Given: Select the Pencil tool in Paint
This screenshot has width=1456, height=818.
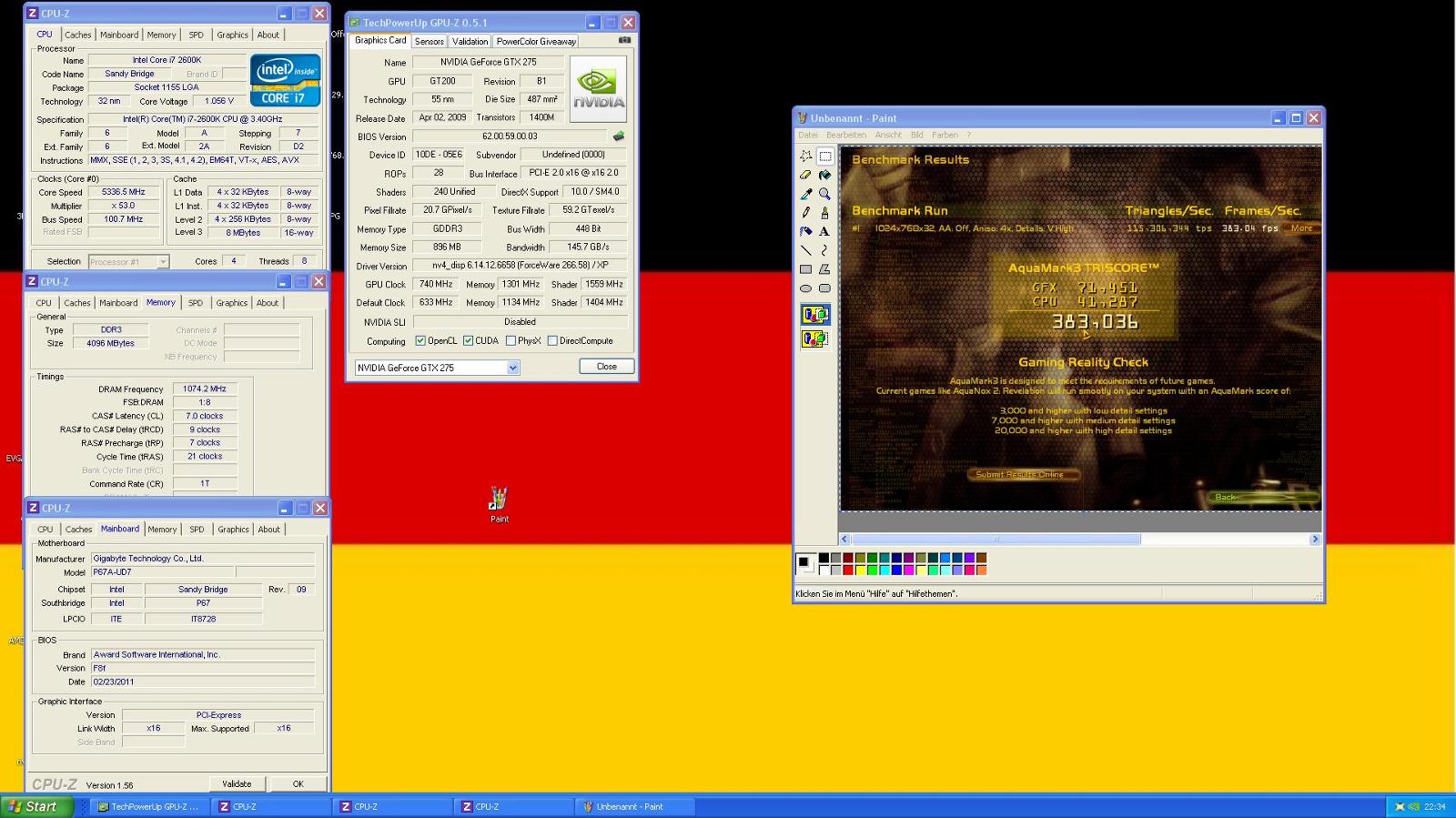Looking at the screenshot, I should coord(805,212).
